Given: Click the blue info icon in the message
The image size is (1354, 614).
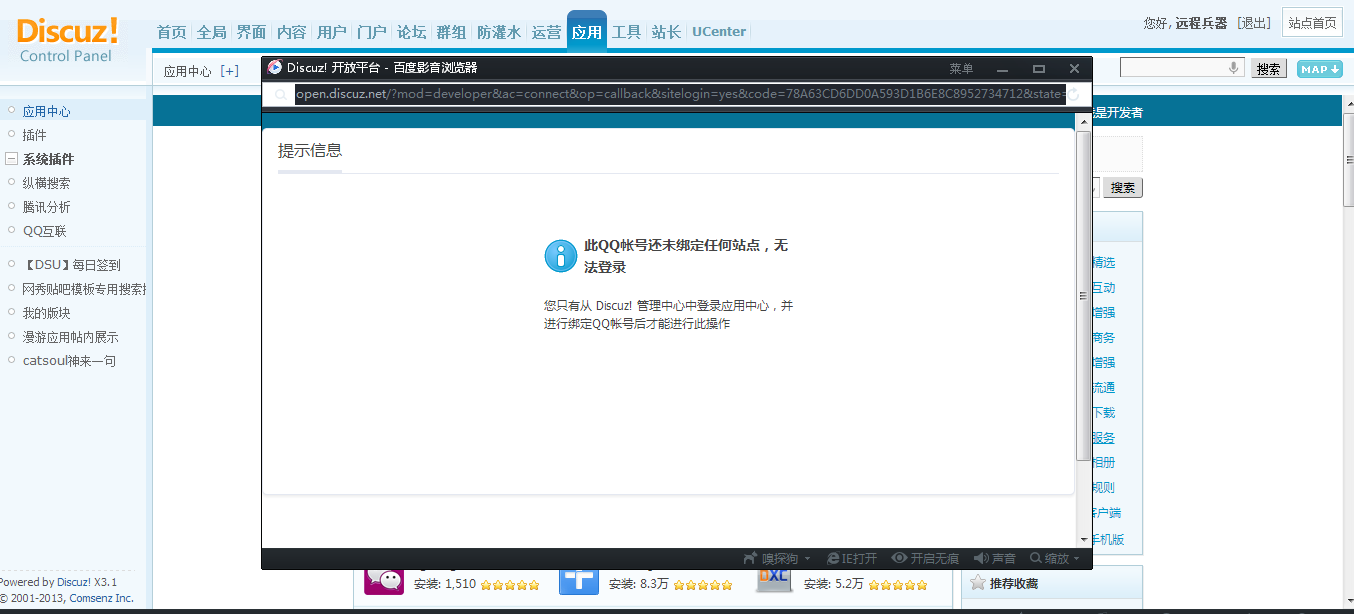Looking at the screenshot, I should tap(560, 256).
